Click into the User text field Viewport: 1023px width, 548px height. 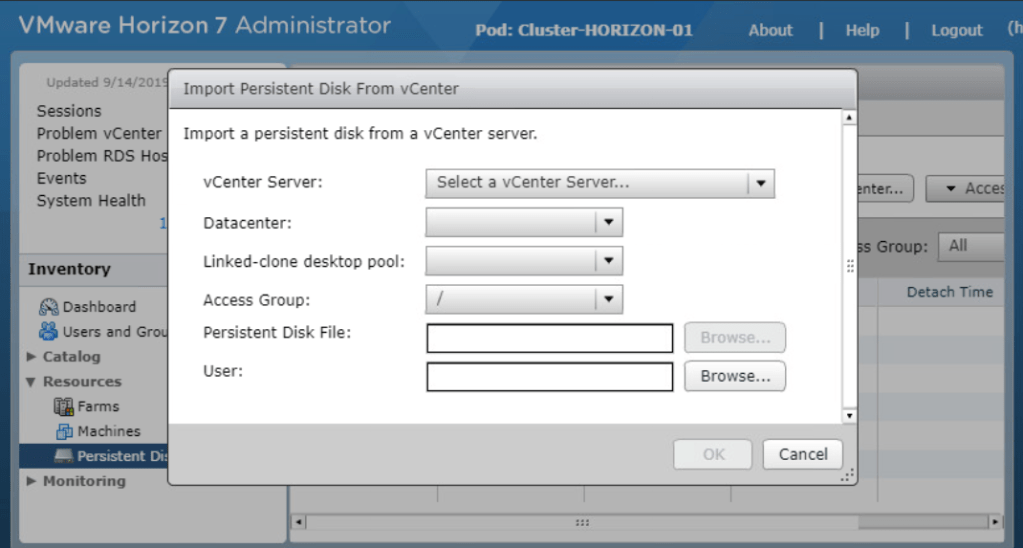549,377
